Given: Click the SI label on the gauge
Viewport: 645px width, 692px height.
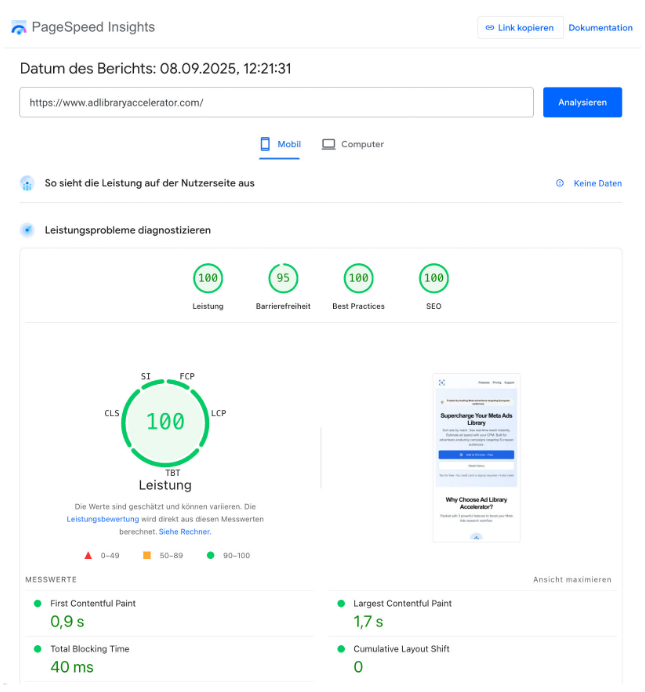Looking at the screenshot, I should click(146, 376).
